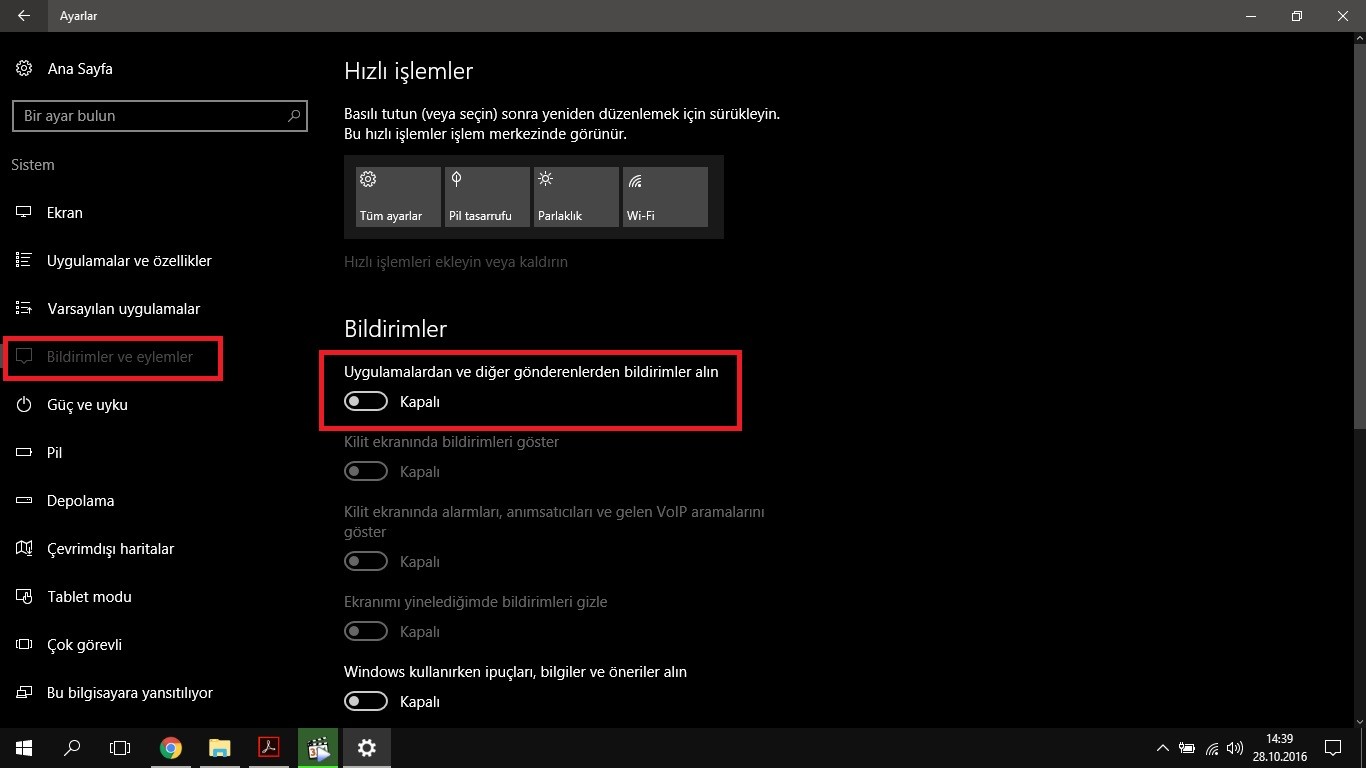1366x768 pixels.
Task: Click the Güç ve uyku power icon
Action: tap(25, 405)
